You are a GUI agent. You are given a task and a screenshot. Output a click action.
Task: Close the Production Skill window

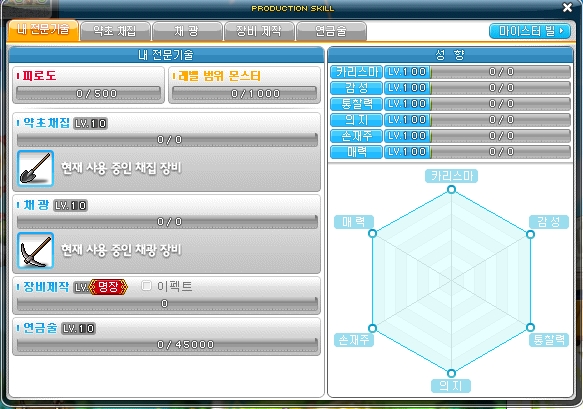pos(567,7)
